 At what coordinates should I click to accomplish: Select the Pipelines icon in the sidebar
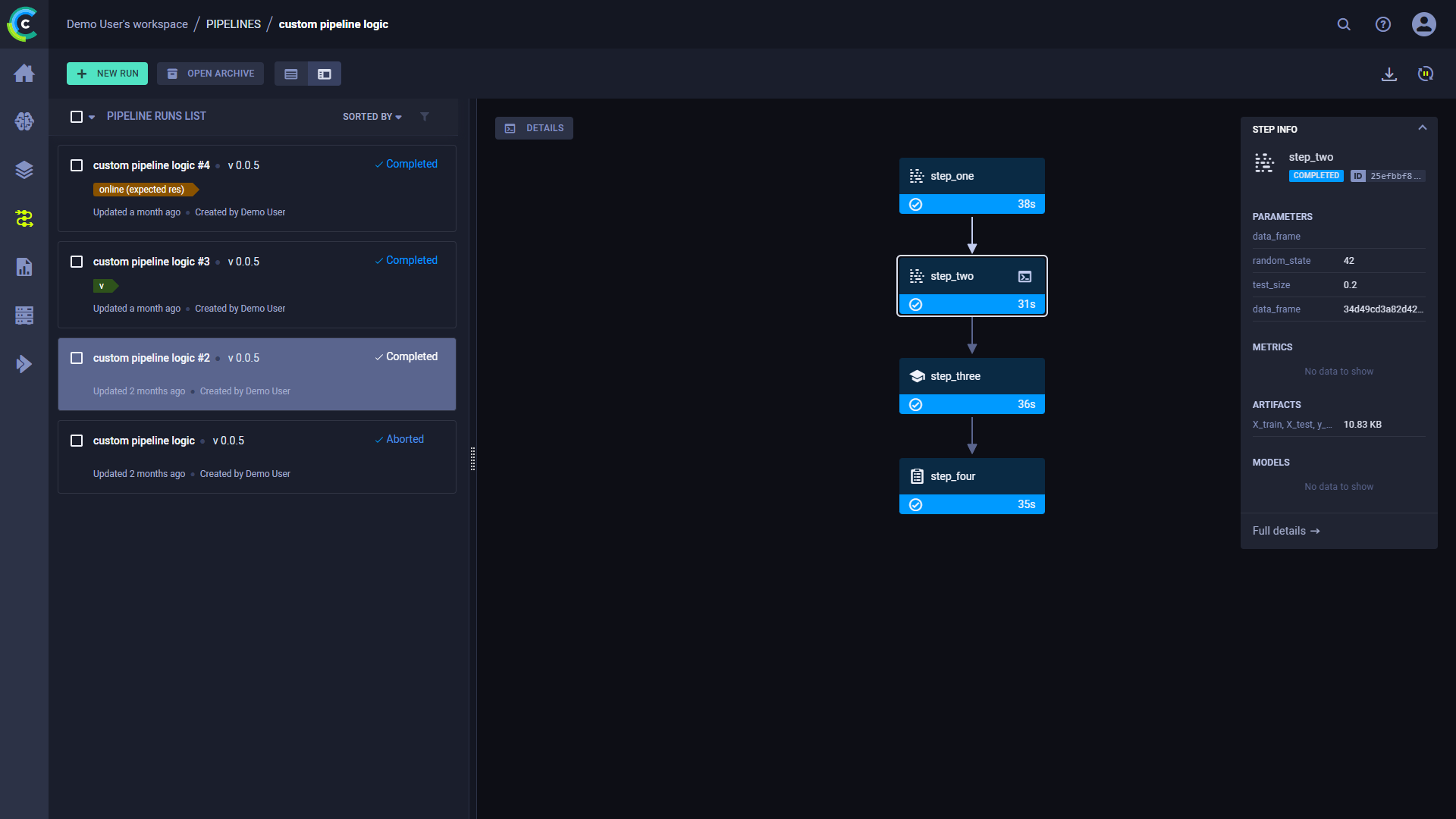point(24,218)
